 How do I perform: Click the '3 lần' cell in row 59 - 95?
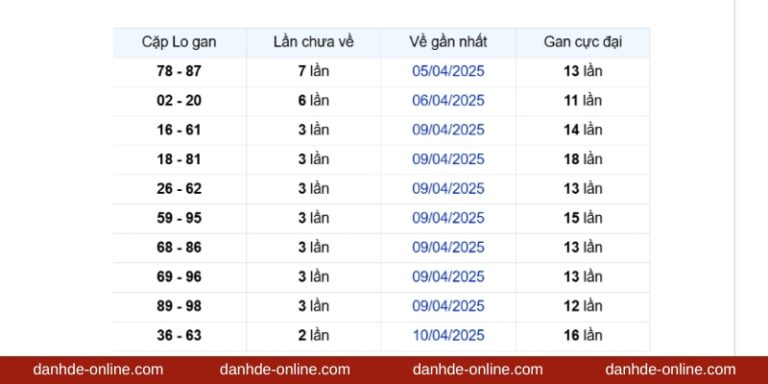click(x=313, y=218)
